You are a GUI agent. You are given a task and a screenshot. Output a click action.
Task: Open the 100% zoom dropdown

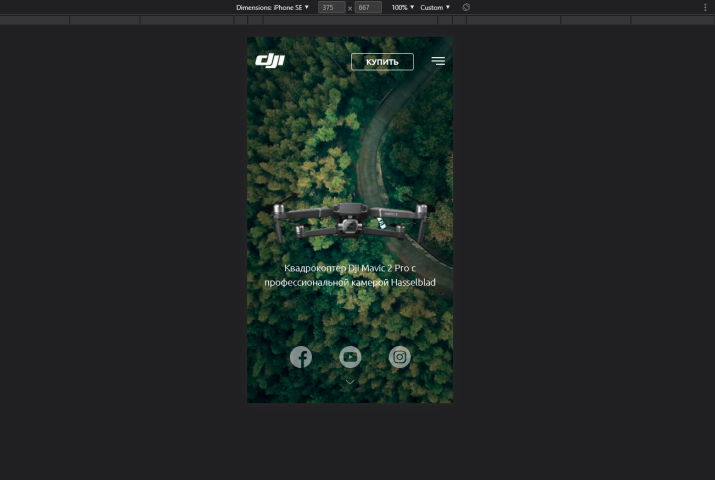pos(403,7)
